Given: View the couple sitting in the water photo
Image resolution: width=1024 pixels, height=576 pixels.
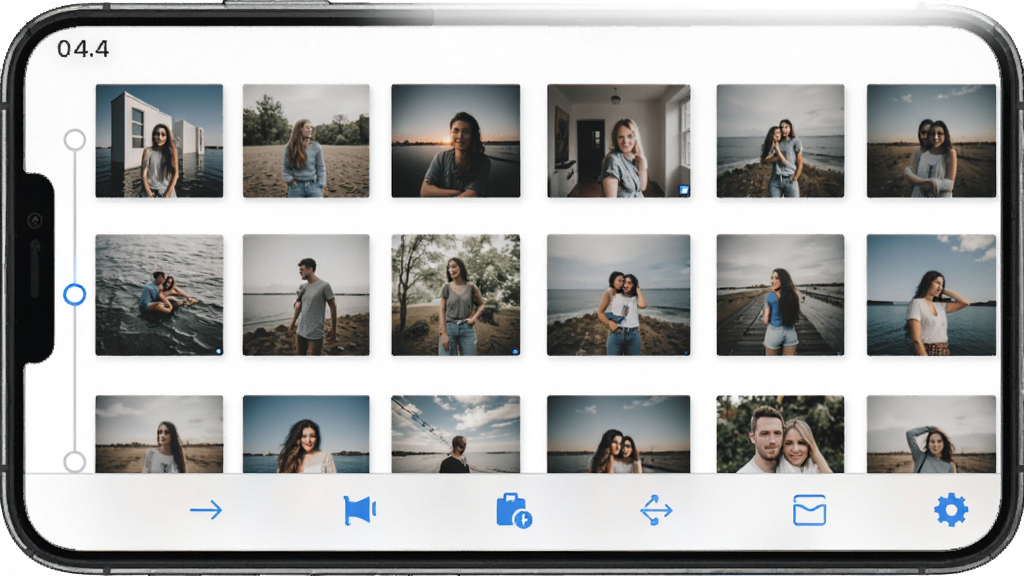Looking at the screenshot, I should pos(159,295).
